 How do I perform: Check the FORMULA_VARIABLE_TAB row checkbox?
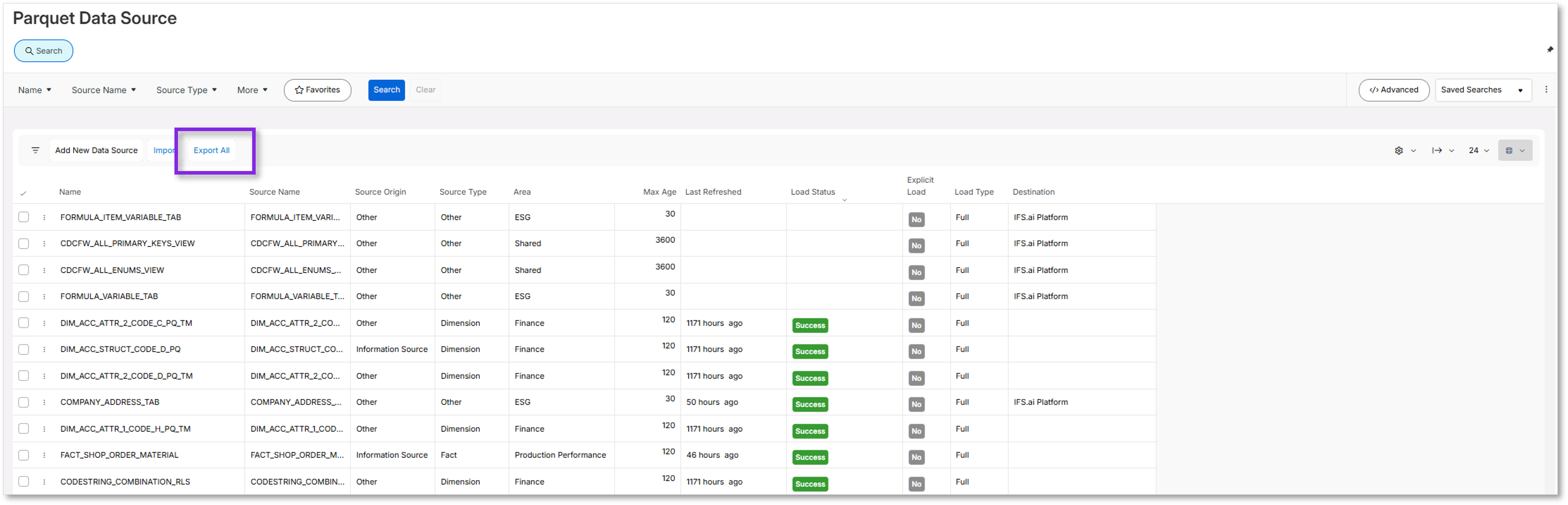24,296
